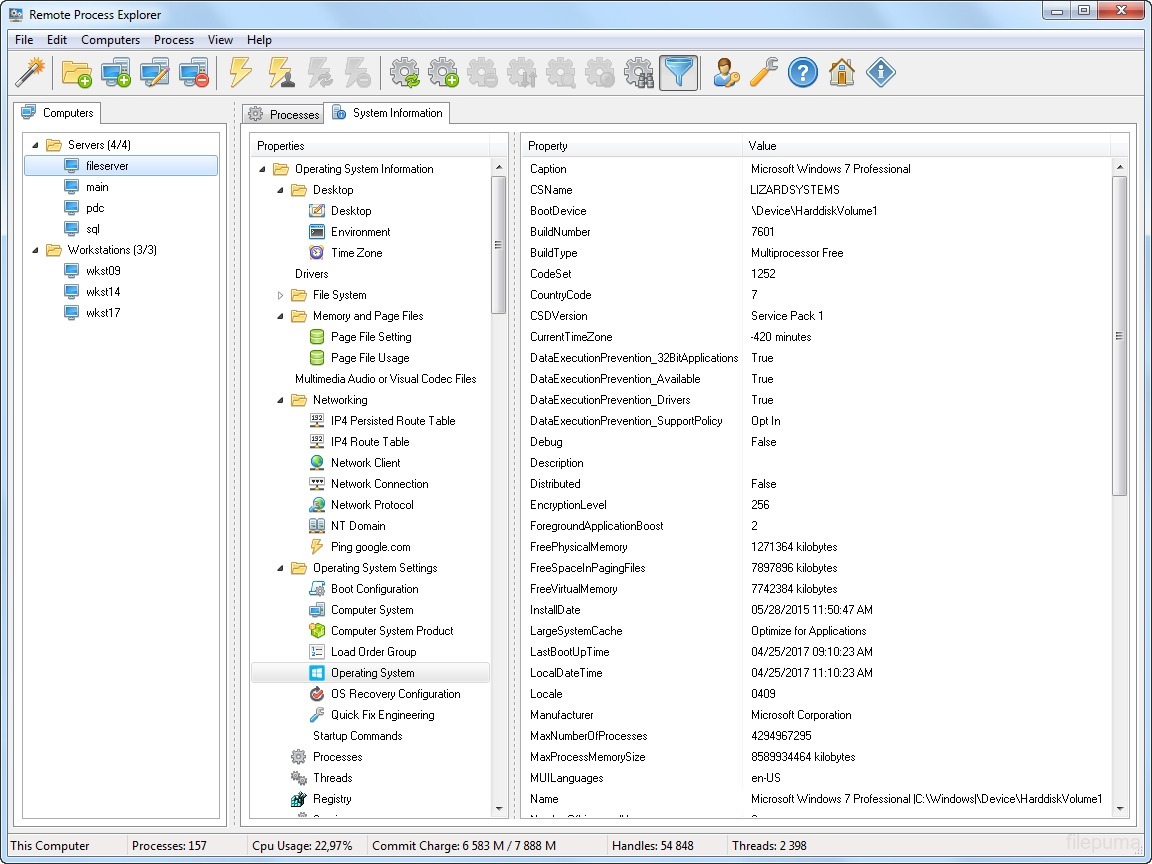Open help via blue question mark icon
This screenshot has height=864, width=1152.
pos(802,72)
